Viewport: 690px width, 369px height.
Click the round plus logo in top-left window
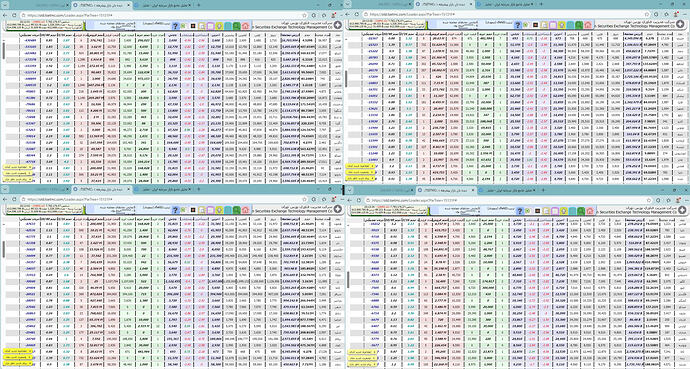point(338,25)
